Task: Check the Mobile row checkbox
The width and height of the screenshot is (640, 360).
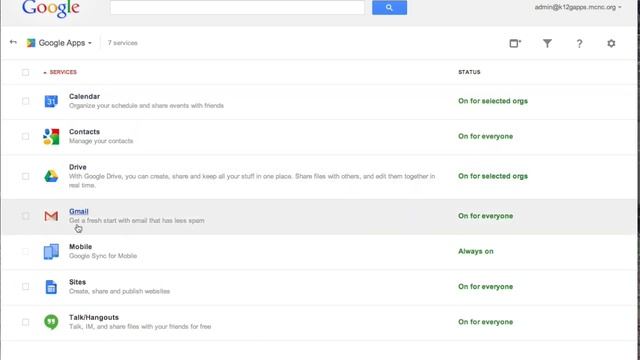Action: tap(25, 251)
